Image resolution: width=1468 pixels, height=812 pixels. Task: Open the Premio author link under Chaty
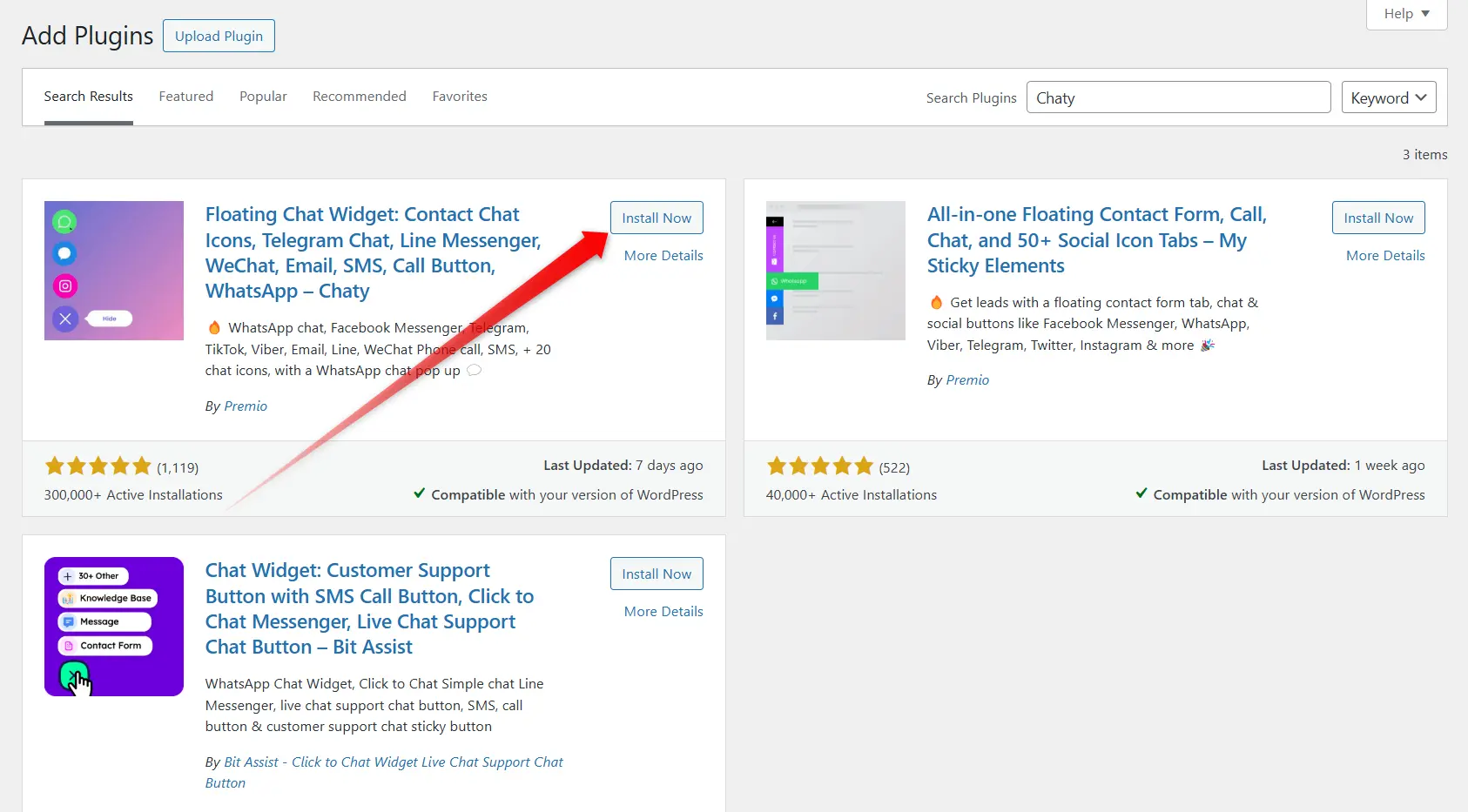246,406
